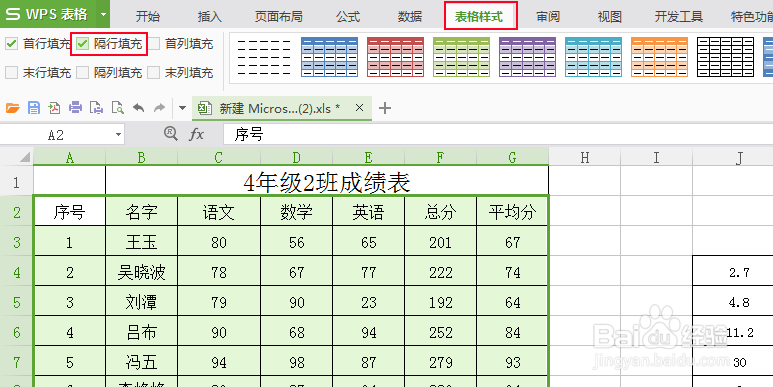The image size is (773, 387).
Task: Open the 数据 ribbon tab
Action: click(x=410, y=16)
